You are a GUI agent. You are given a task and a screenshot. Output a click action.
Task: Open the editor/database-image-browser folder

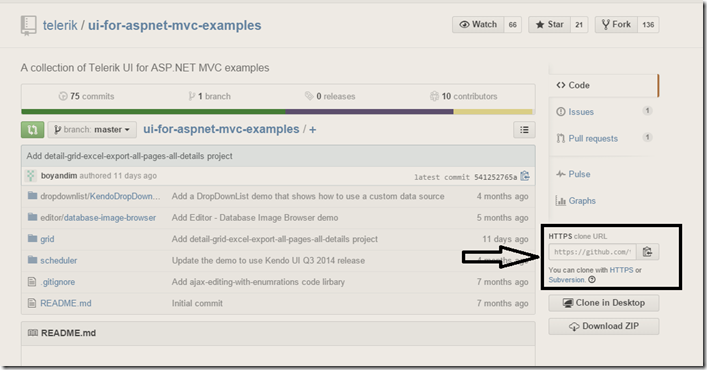[x=98, y=218]
